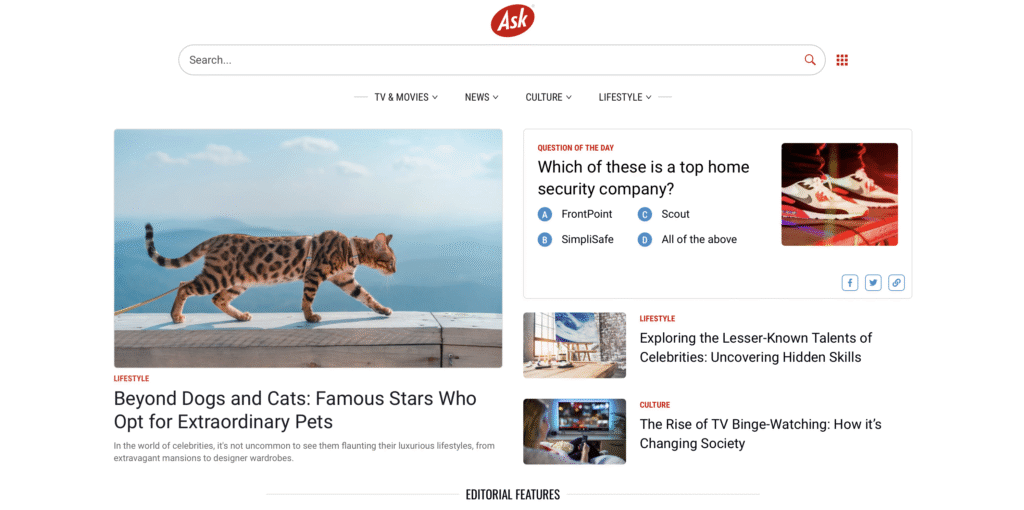
Task: Share question on Facebook
Action: coord(850,283)
